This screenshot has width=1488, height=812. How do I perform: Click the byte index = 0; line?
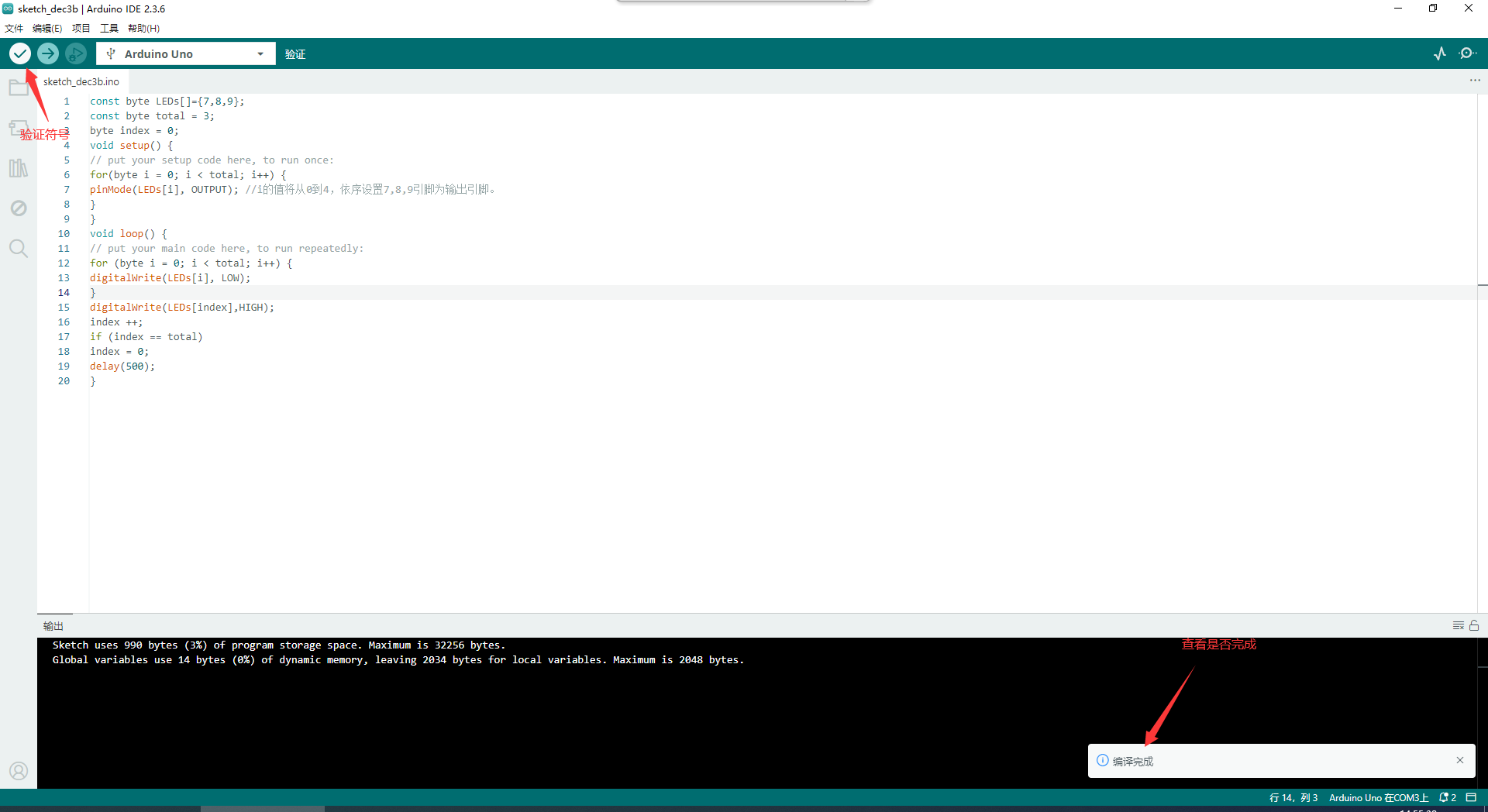134,131
